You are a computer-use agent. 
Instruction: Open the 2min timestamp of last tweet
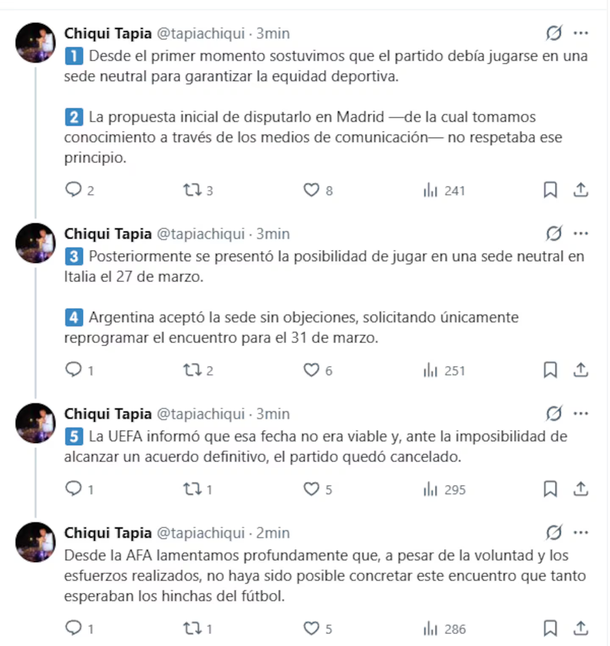[273, 532]
